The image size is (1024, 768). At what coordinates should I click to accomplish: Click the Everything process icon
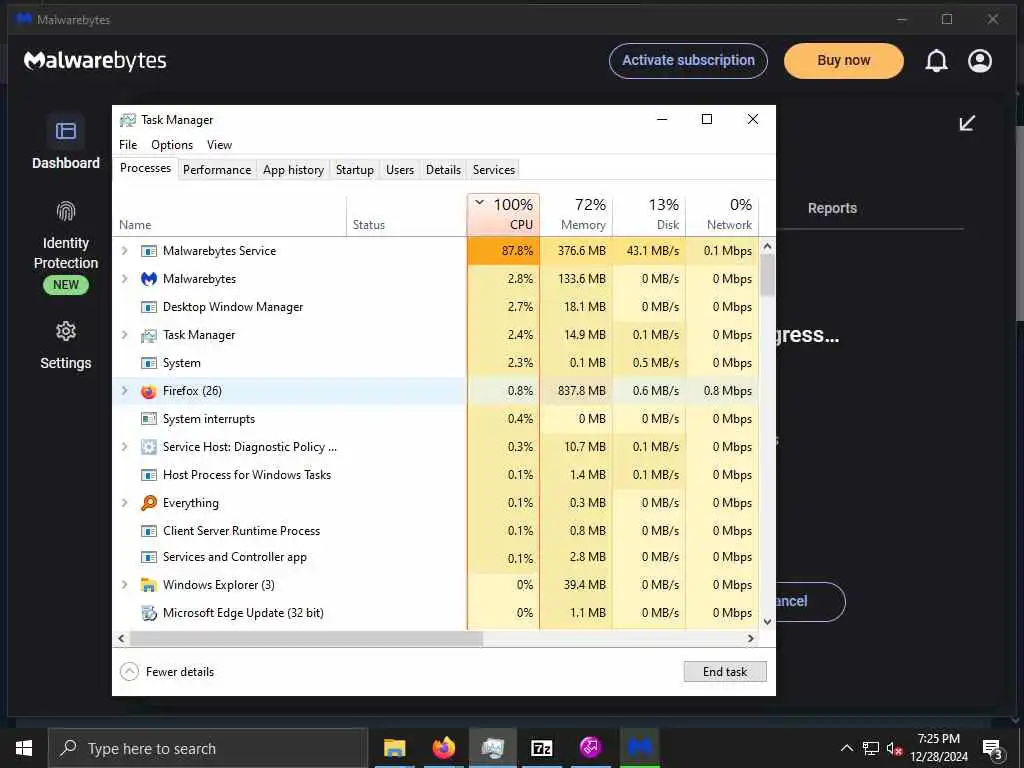tap(149, 503)
